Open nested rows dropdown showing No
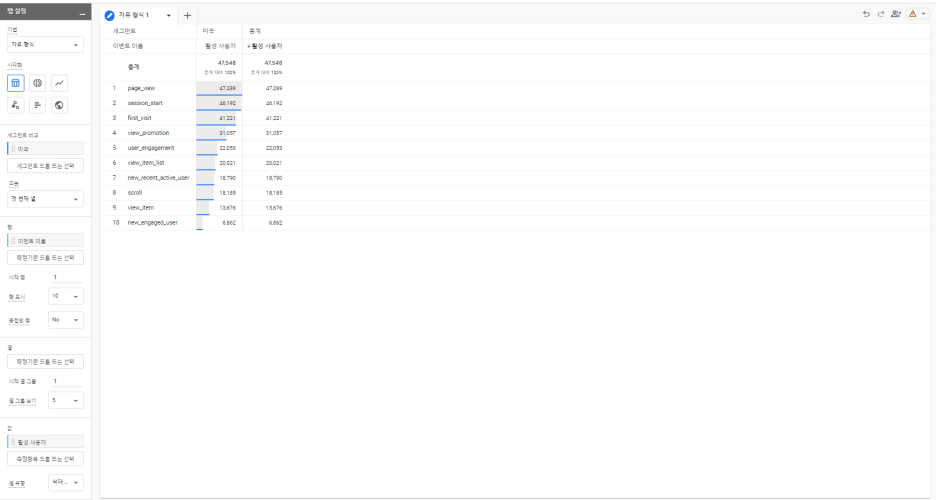 (66, 320)
